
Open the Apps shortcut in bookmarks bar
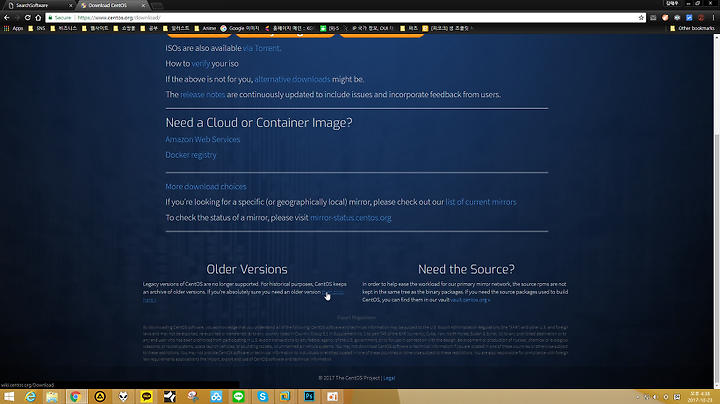(x=13, y=28)
